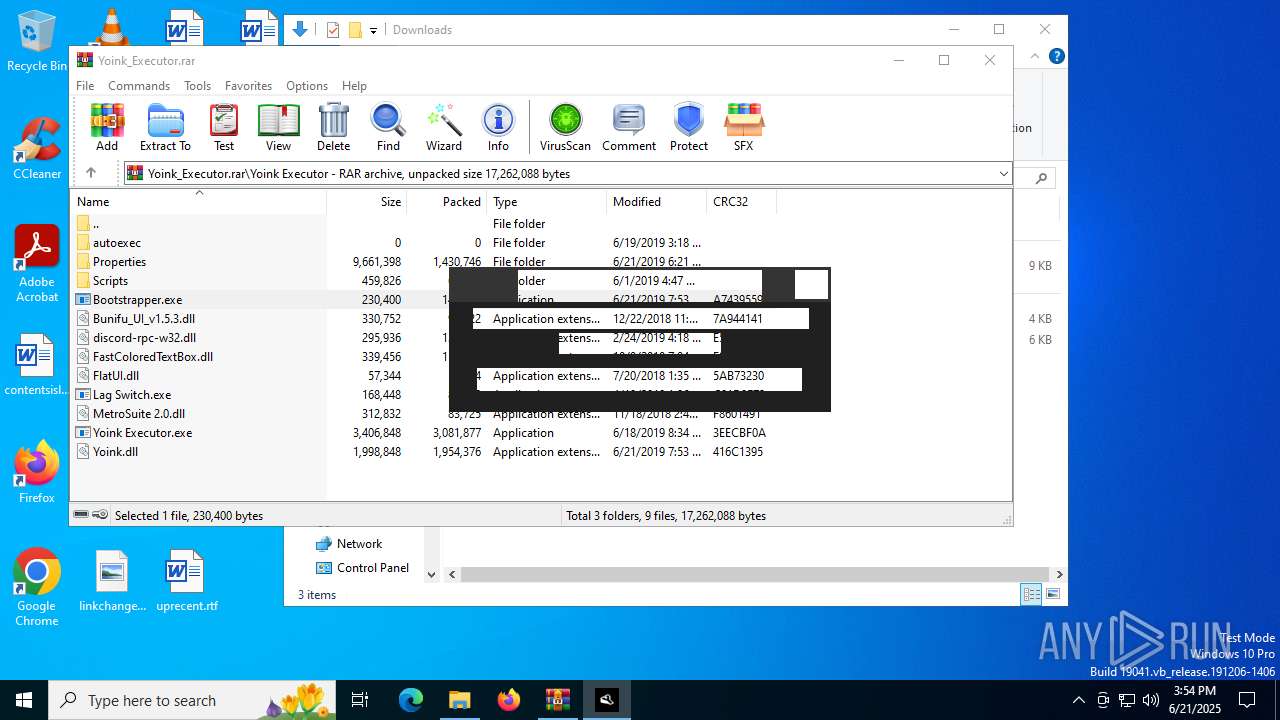Viewport: 1280px width, 720px height.
Task: Sort by Modified column header
Action: coord(656,201)
